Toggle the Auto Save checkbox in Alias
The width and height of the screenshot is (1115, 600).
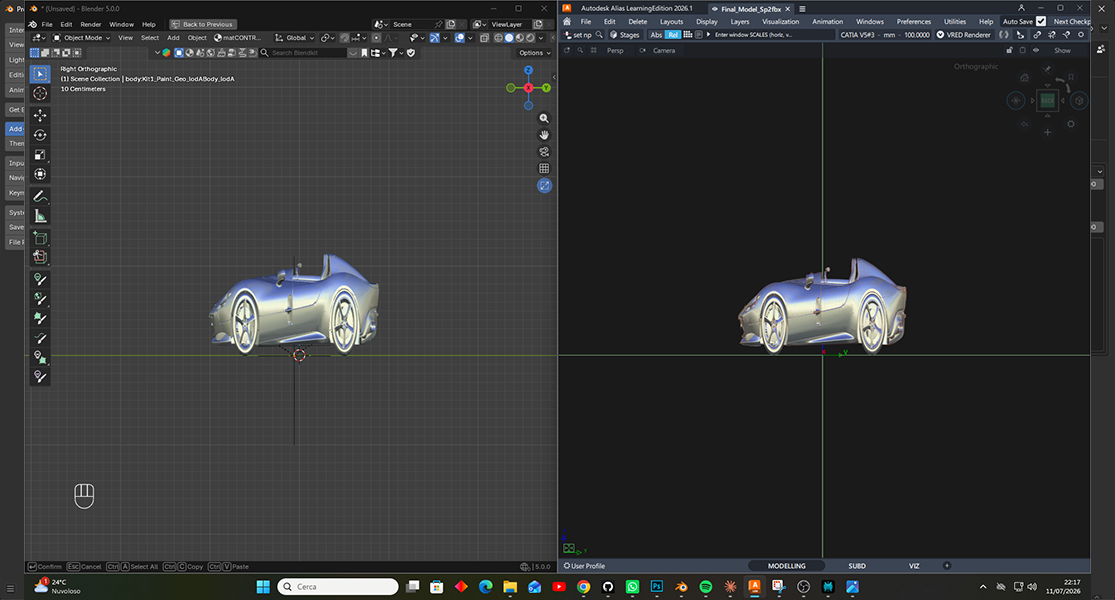tap(1041, 21)
